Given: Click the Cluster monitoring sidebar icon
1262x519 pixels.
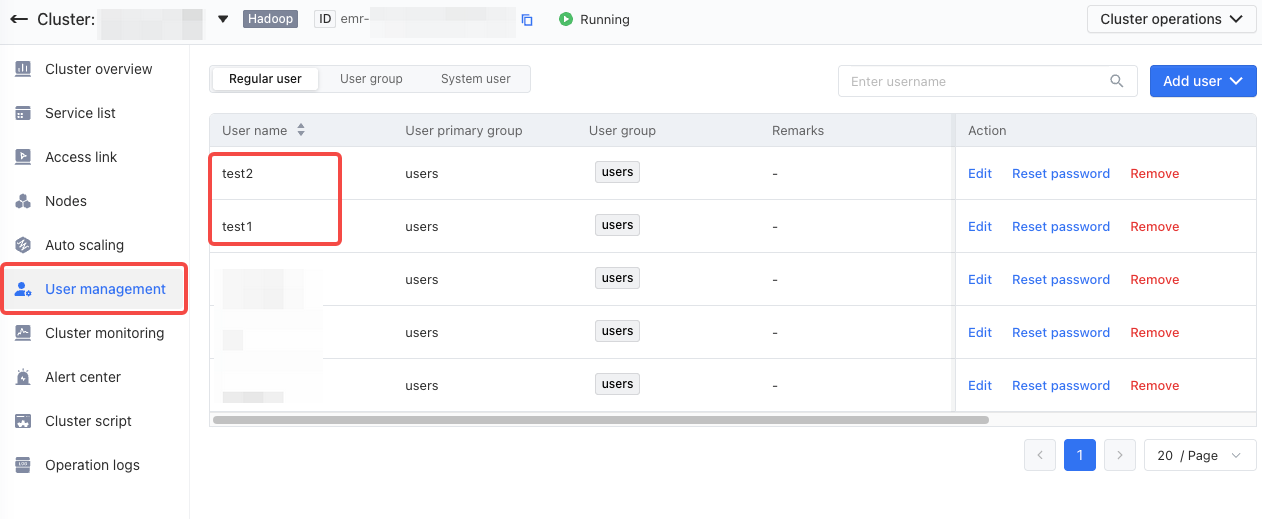Looking at the screenshot, I should [23, 333].
